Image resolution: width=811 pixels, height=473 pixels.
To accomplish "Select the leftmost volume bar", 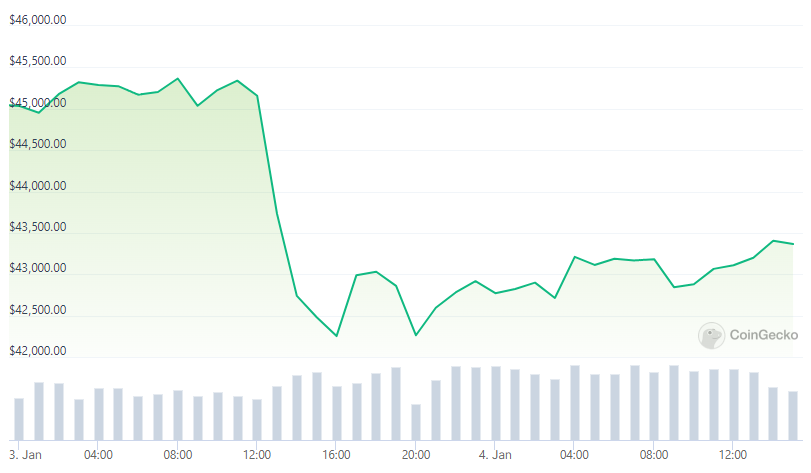I will [19, 418].
